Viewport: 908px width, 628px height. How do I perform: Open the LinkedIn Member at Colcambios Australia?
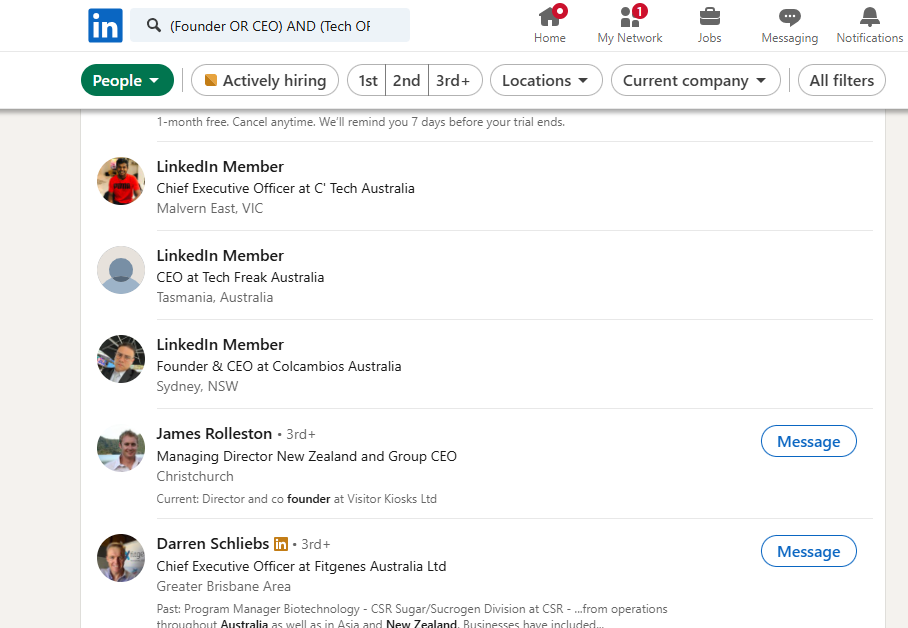coord(220,344)
